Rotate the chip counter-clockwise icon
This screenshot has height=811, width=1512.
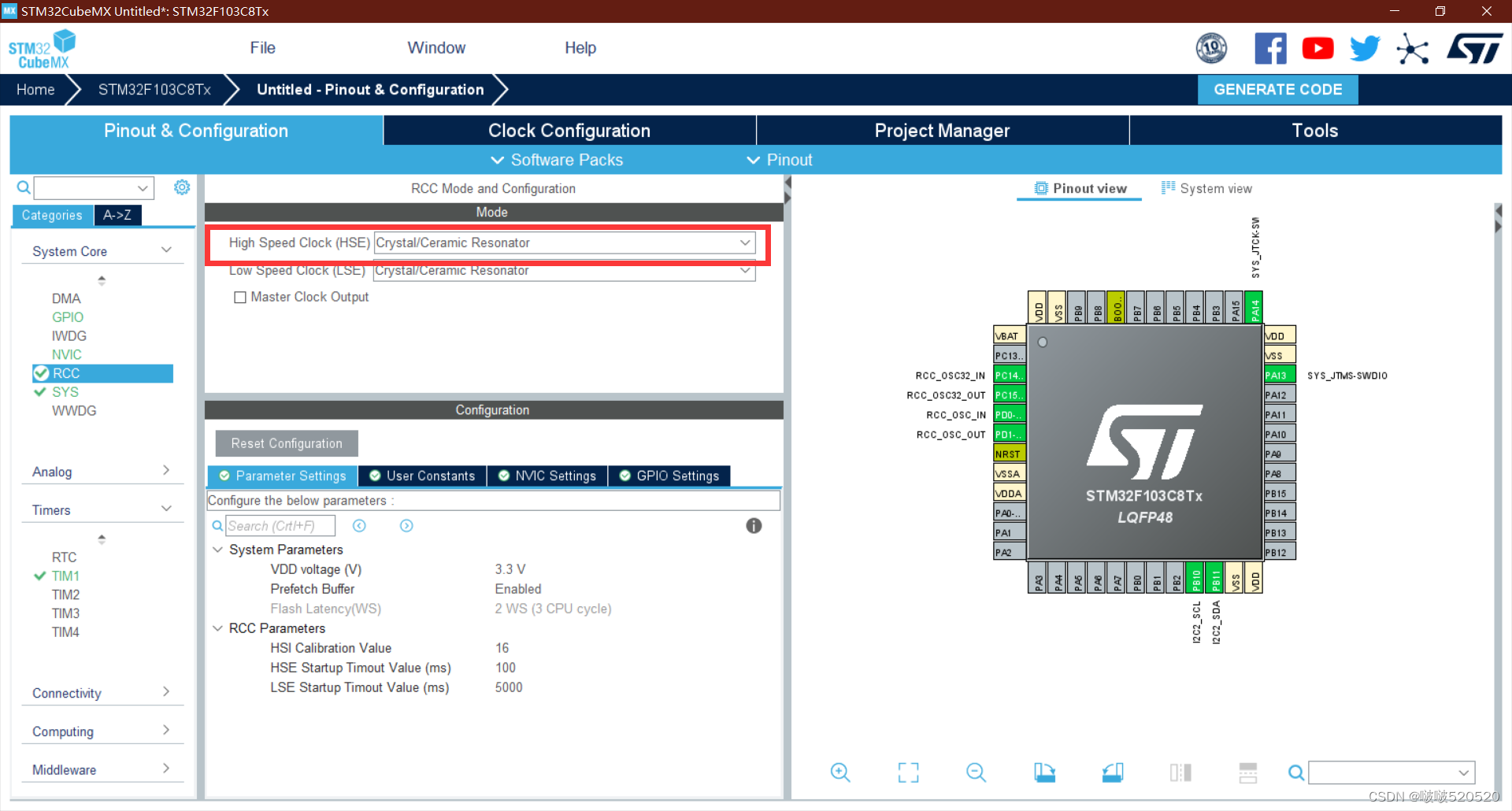(x=1113, y=772)
